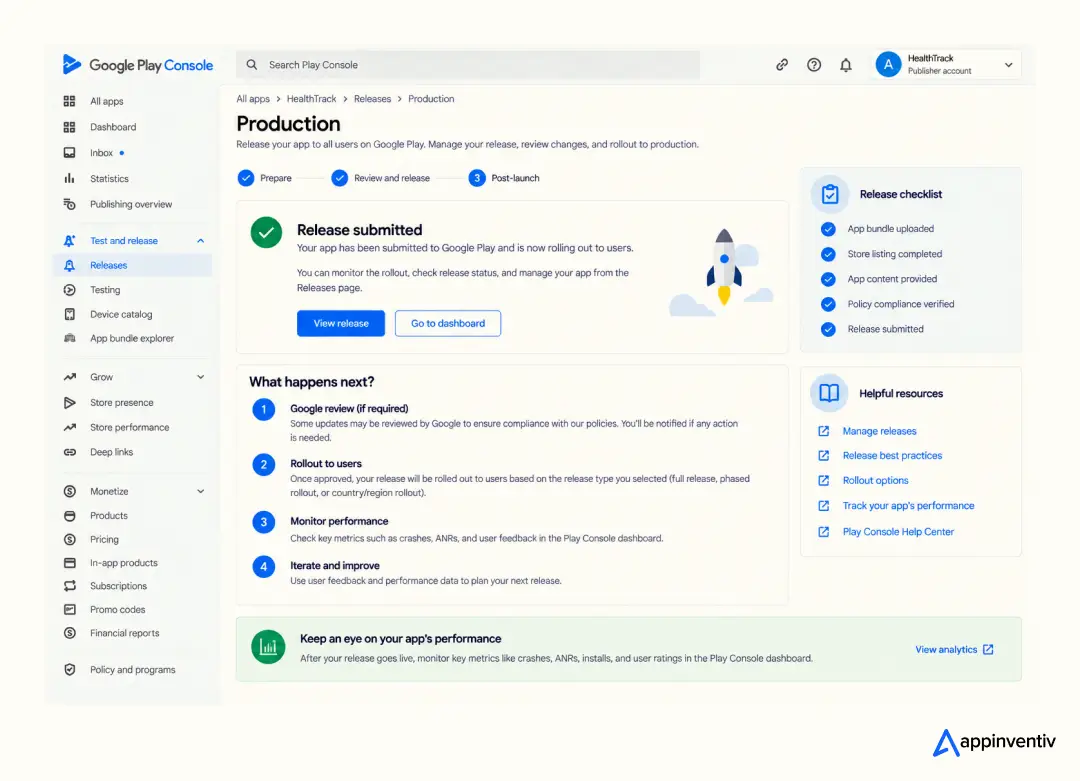Click the Go to dashboard button

tap(448, 323)
